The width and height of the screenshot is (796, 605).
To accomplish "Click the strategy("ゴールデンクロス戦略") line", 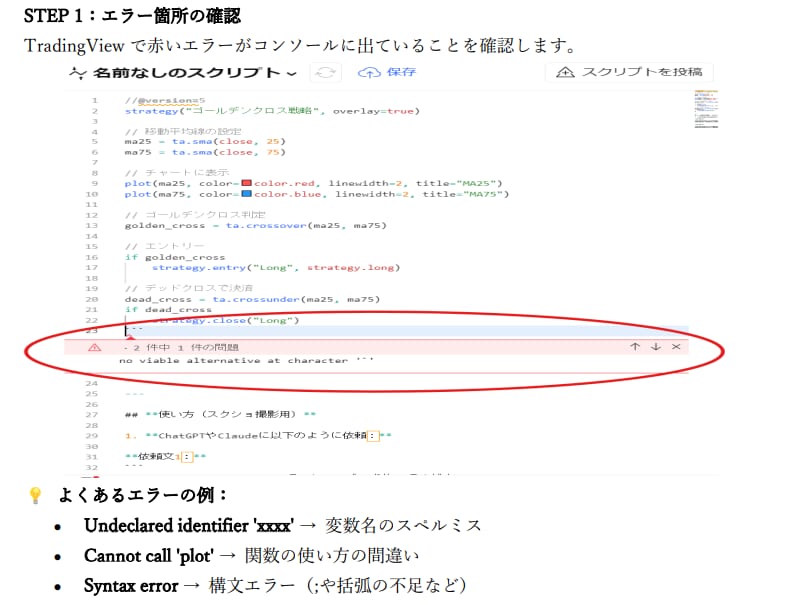I will click(x=272, y=111).
